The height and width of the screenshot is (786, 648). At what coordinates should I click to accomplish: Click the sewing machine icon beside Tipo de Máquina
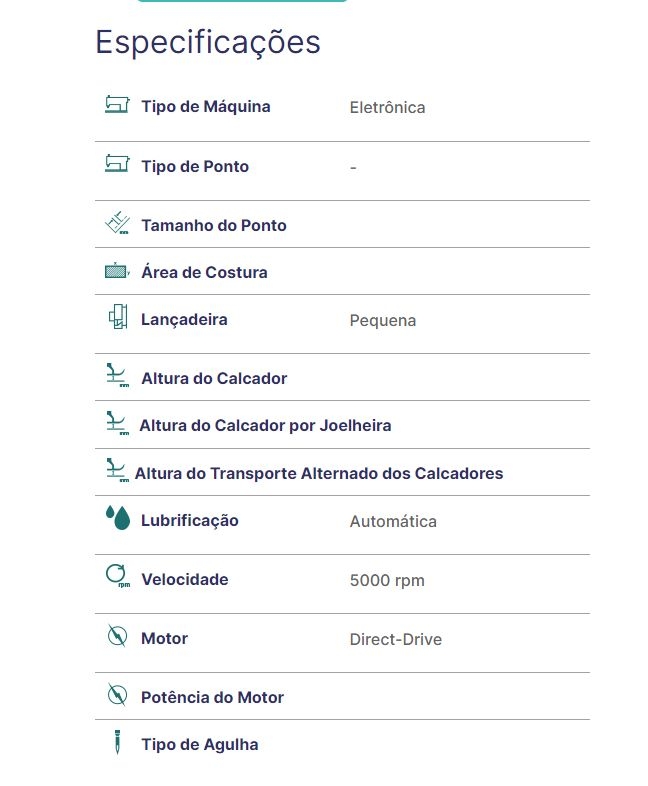[x=117, y=105]
